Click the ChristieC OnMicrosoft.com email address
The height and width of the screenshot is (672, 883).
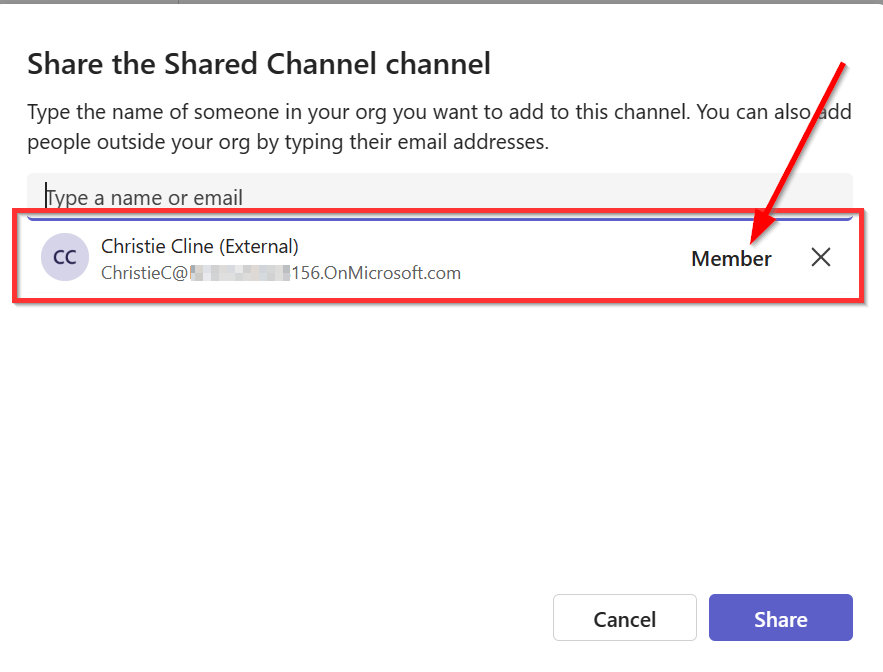(280, 272)
